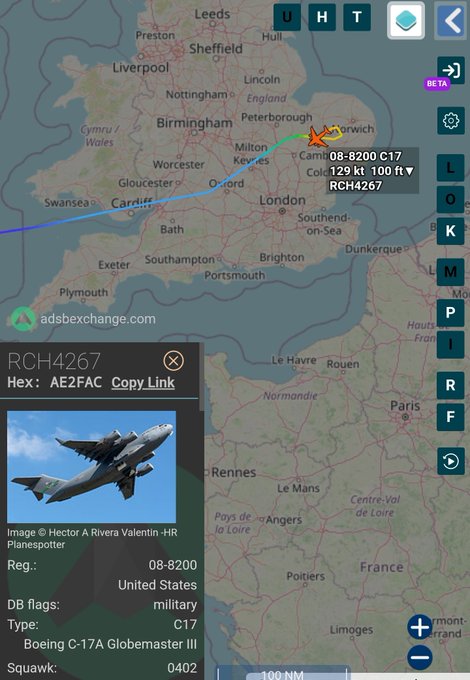This screenshot has height=680, width=470.
Task: Close the RCH4267 info panel
Action: click(x=173, y=361)
